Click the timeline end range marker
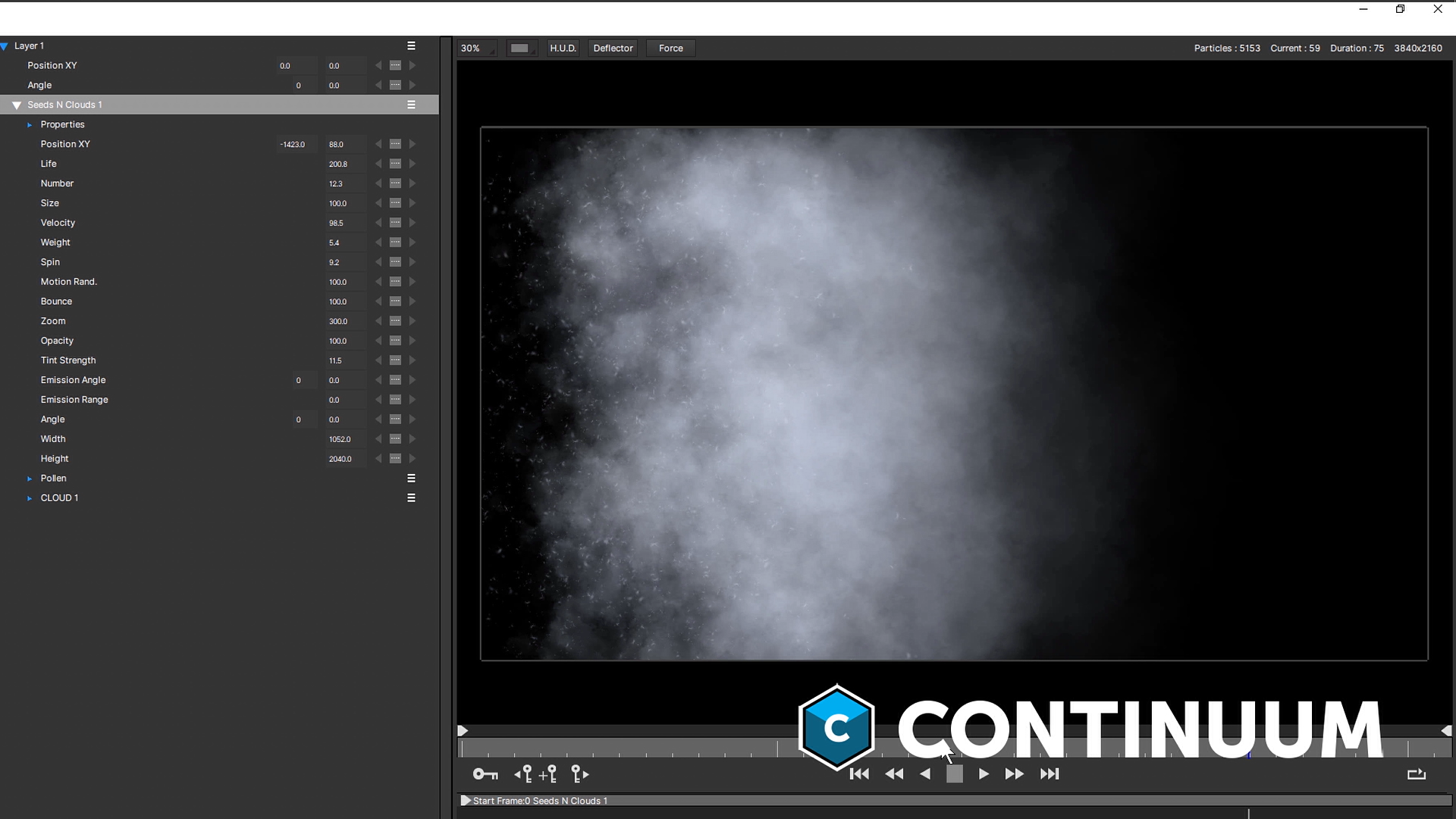The width and height of the screenshot is (1456, 819). pos(1446,731)
